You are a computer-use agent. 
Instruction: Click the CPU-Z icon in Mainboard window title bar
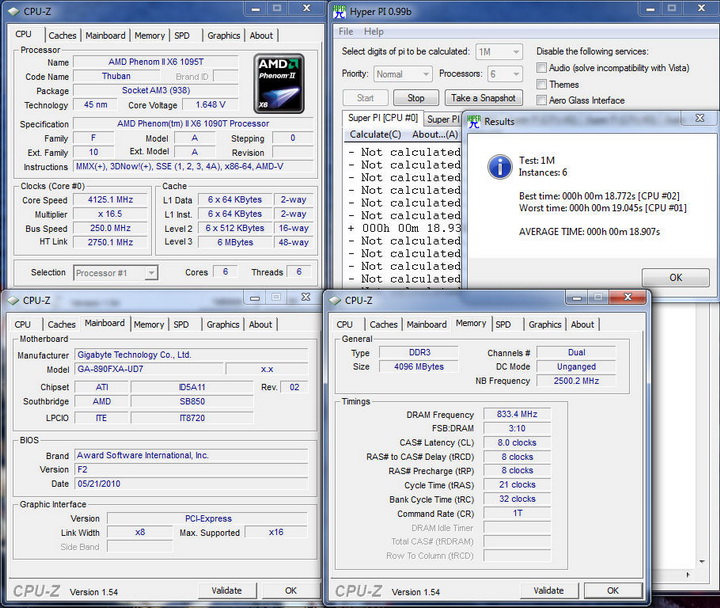tap(13, 300)
